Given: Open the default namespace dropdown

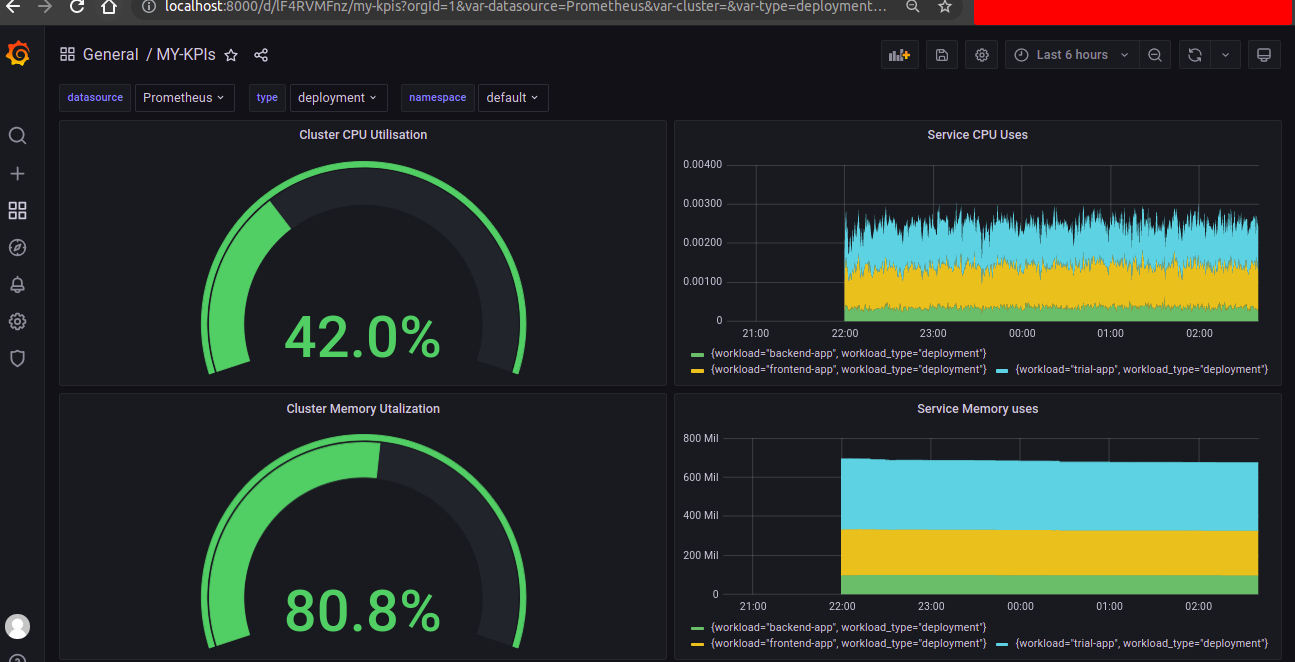Looking at the screenshot, I should pyautogui.click(x=513, y=97).
